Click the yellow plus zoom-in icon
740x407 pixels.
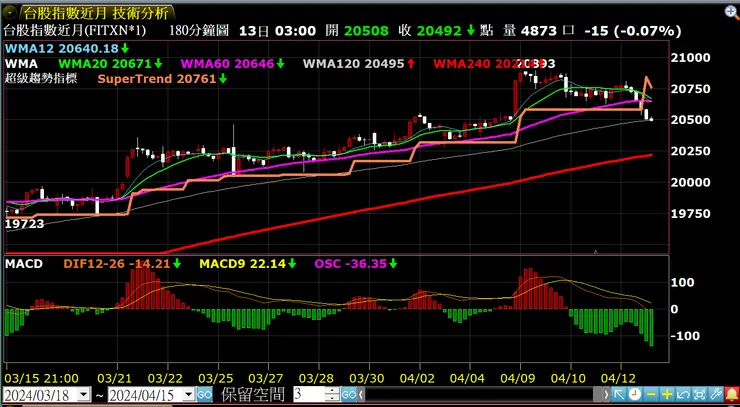(x=667, y=394)
